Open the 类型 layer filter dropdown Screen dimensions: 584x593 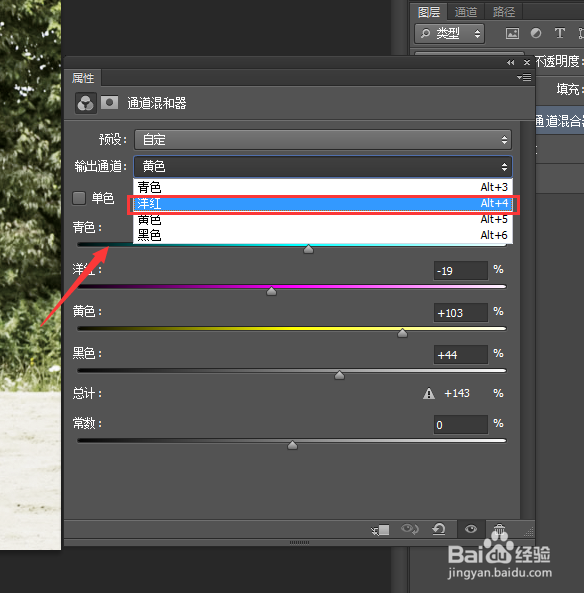click(x=449, y=34)
